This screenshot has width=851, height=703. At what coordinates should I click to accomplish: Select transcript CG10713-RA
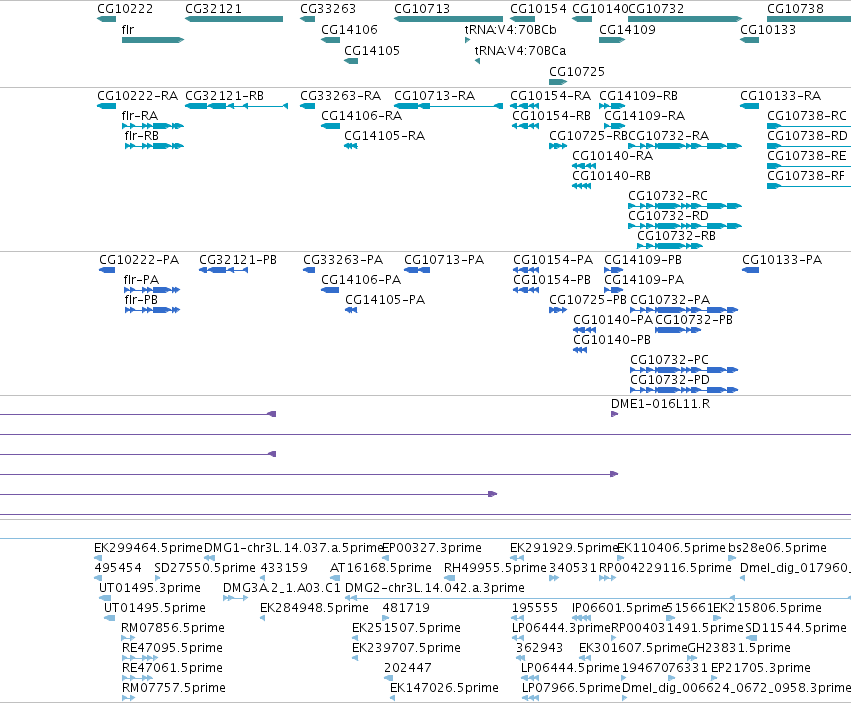point(434,96)
